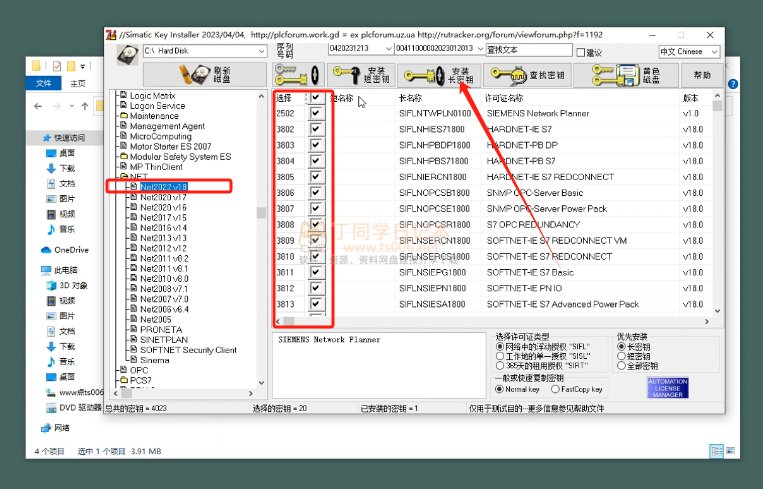The height and width of the screenshot is (489, 763).
Task: Toggle the select-all checkbox in header row
Action: click(316, 97)
